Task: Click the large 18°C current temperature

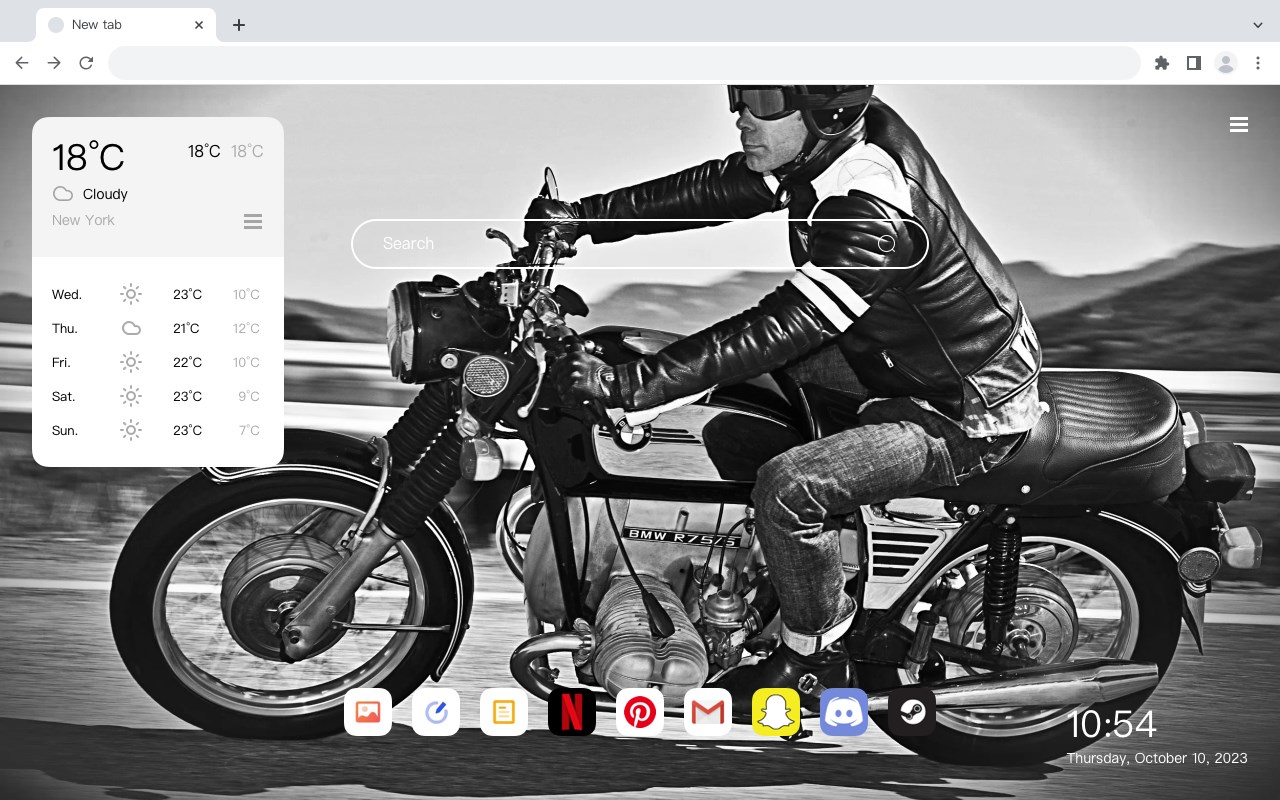Action: tap(88, 157)
